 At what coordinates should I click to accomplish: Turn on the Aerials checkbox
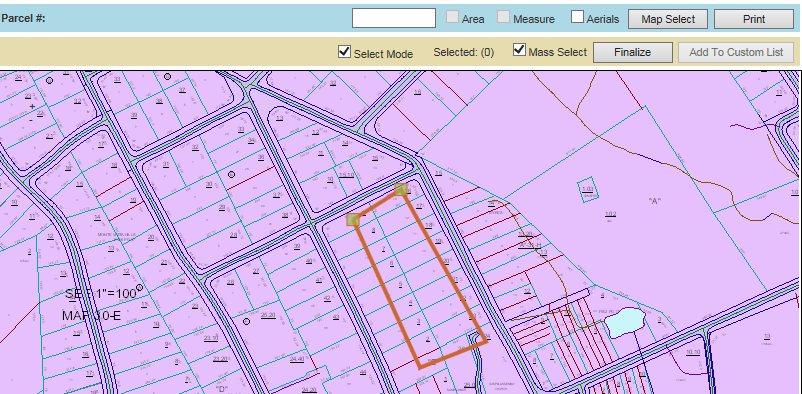(577, 17)
